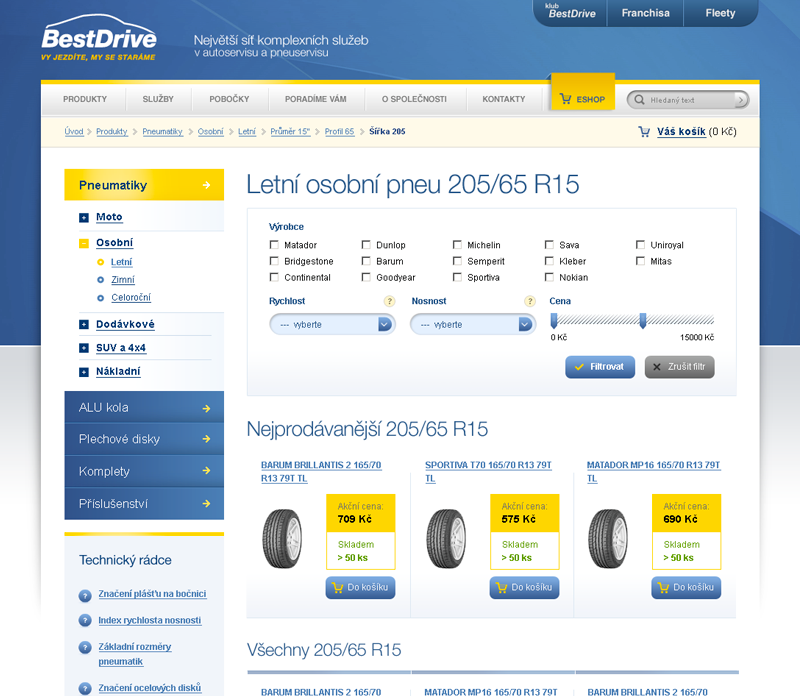Check the Matador manufacturer checkbox

(x=274, y=245)
